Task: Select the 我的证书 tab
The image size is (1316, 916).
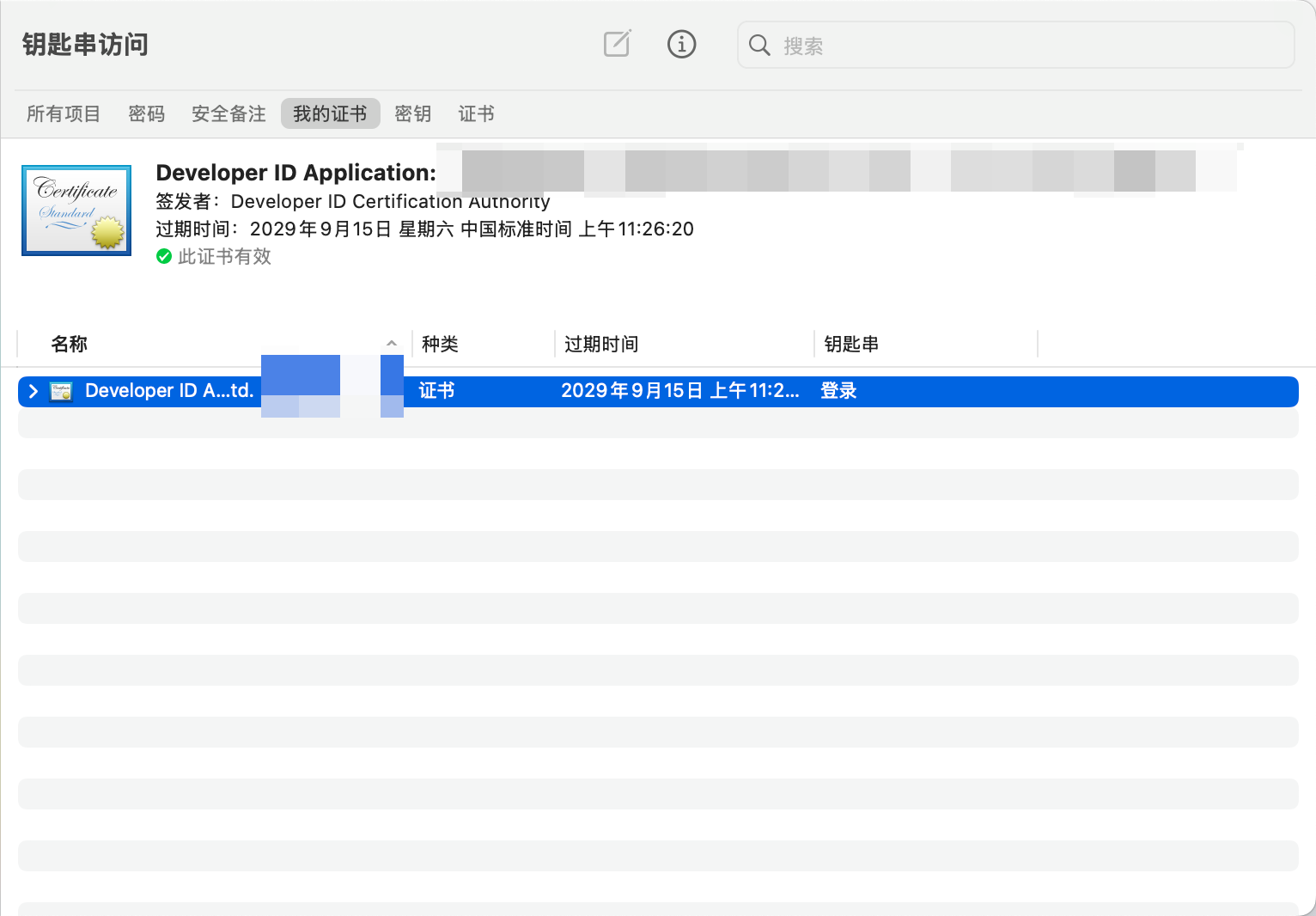Action: [x=330, y=114]
